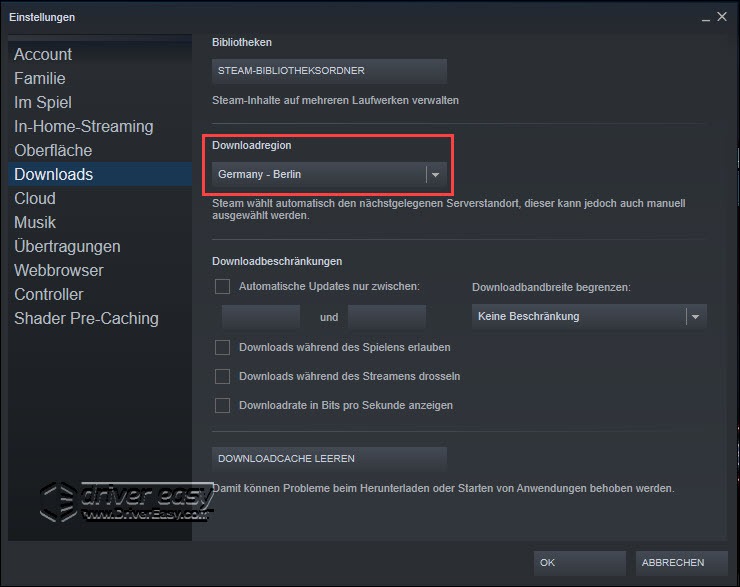Click the STEAM-BIBLIOTHEKSORDNER button
Image resolution: width=740 pixels, height=587 pixels.
pyautogui.click(x=329, y=71)
